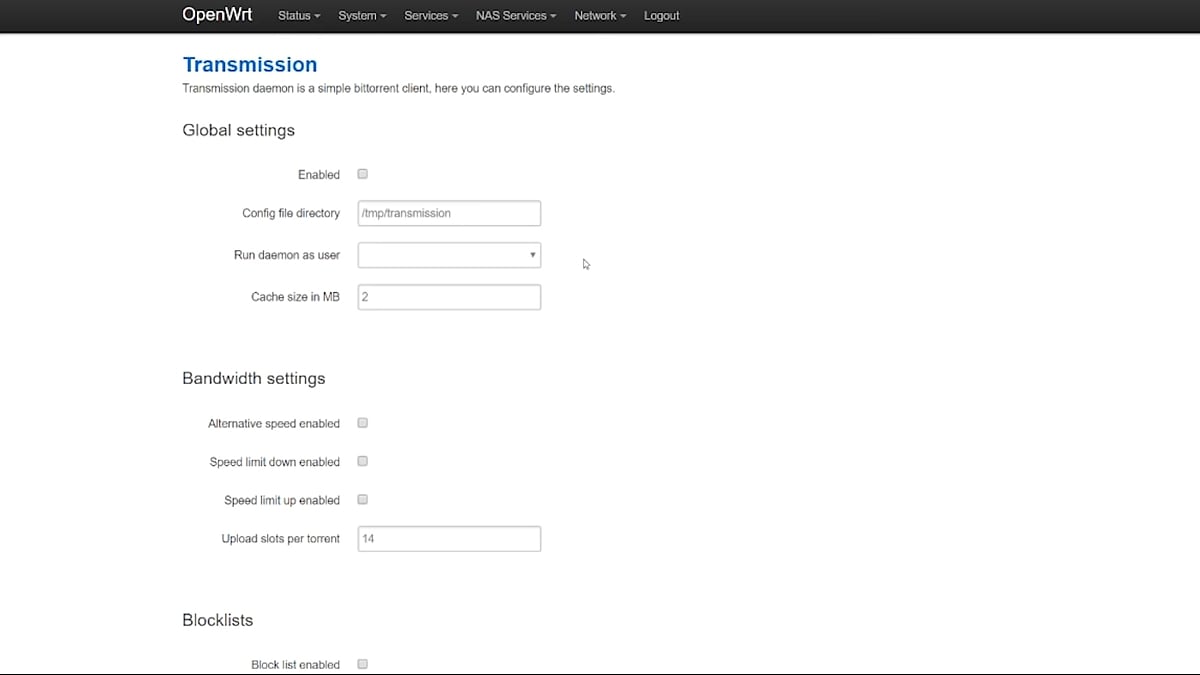Open the Status menu
This screenshot has height=675, width=1200.
[299, 16]
